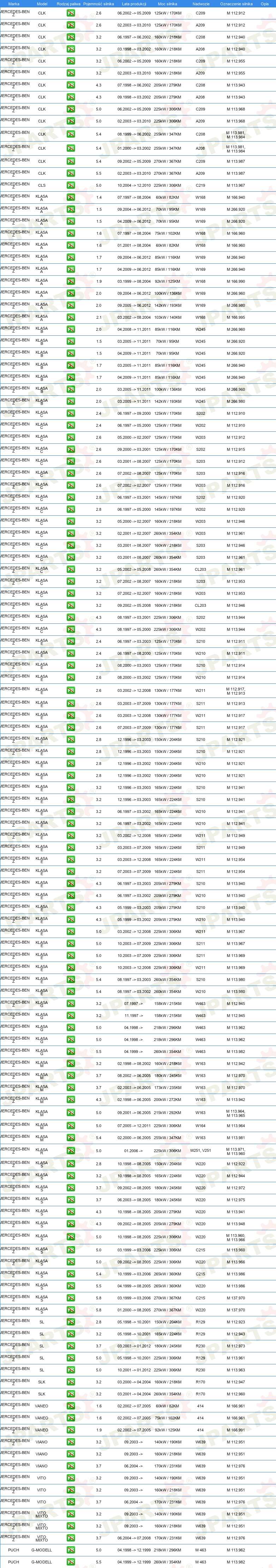
Task: Click the Pojemność silnika column header
Action: click(x=99, y=4)
